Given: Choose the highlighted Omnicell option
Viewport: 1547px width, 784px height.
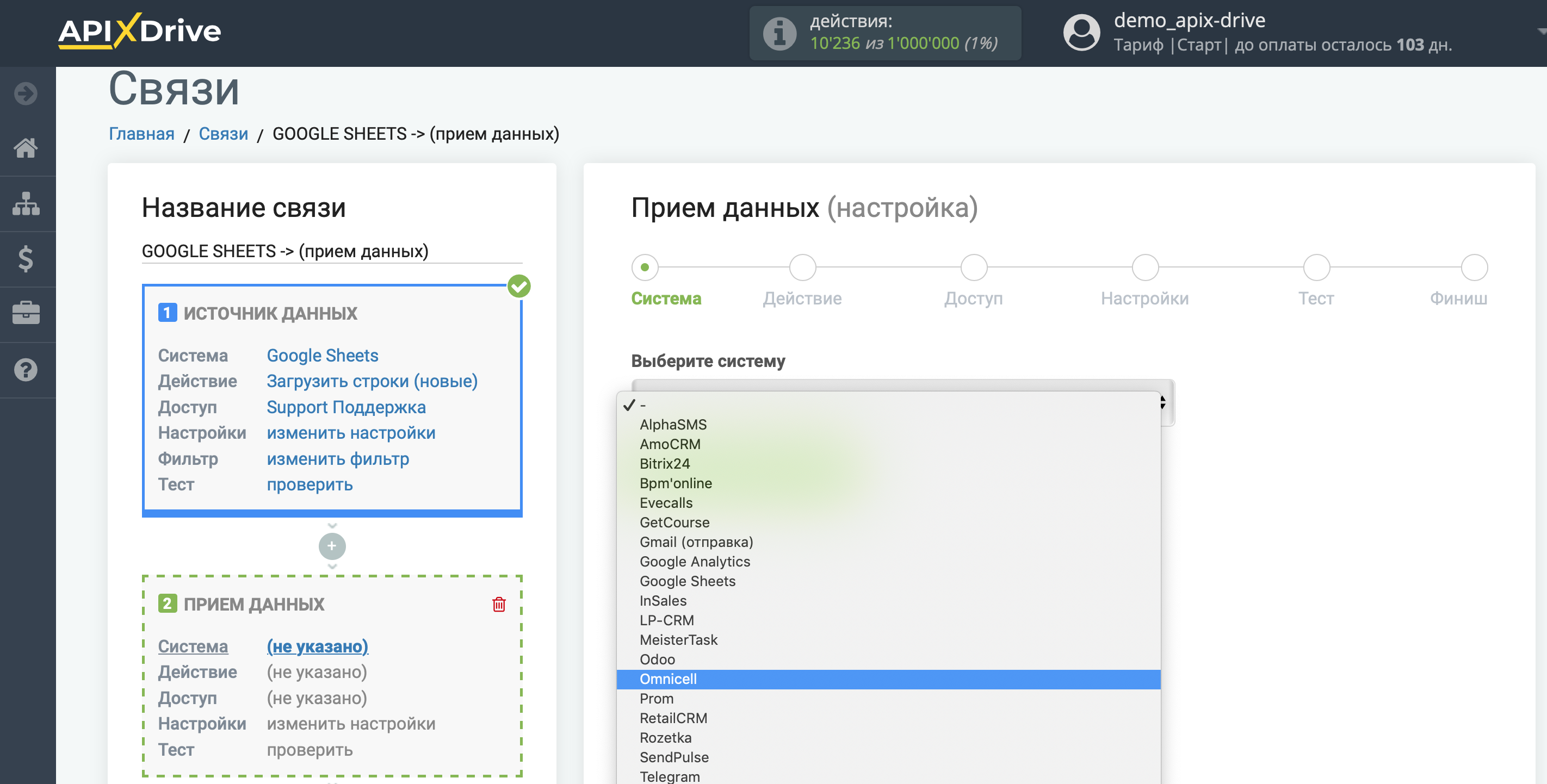Looking at the screenshot, I should [888, 679].
